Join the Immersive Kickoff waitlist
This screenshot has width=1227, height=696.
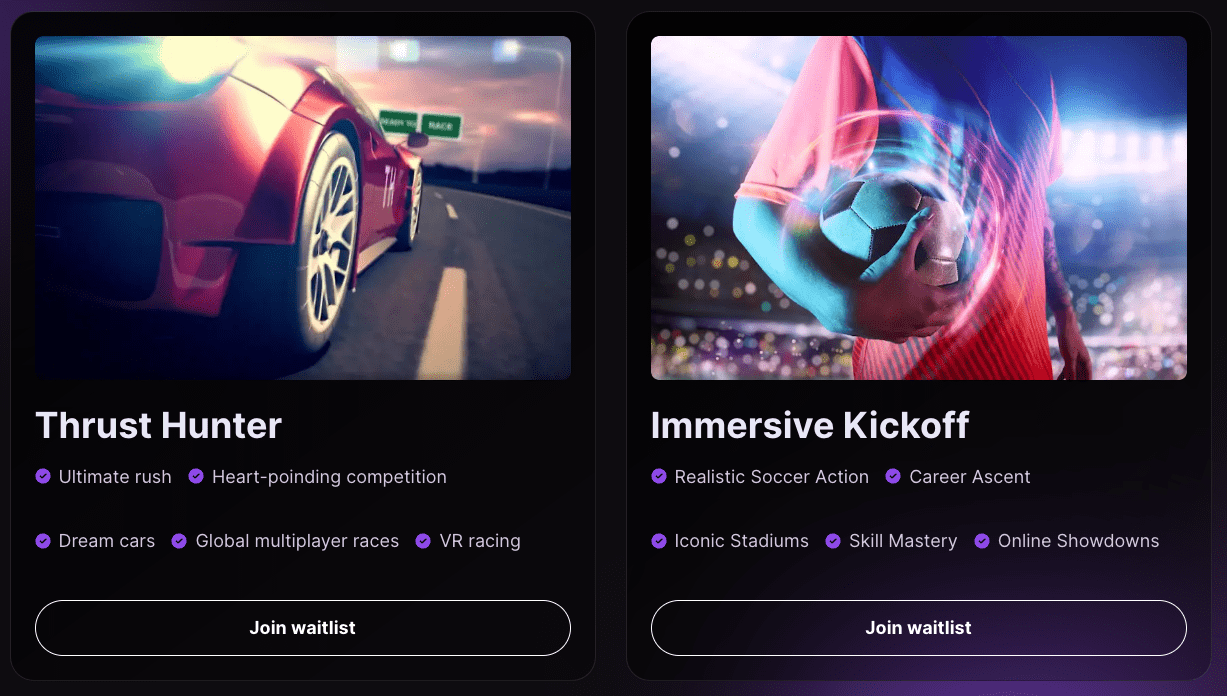(919, 628)
